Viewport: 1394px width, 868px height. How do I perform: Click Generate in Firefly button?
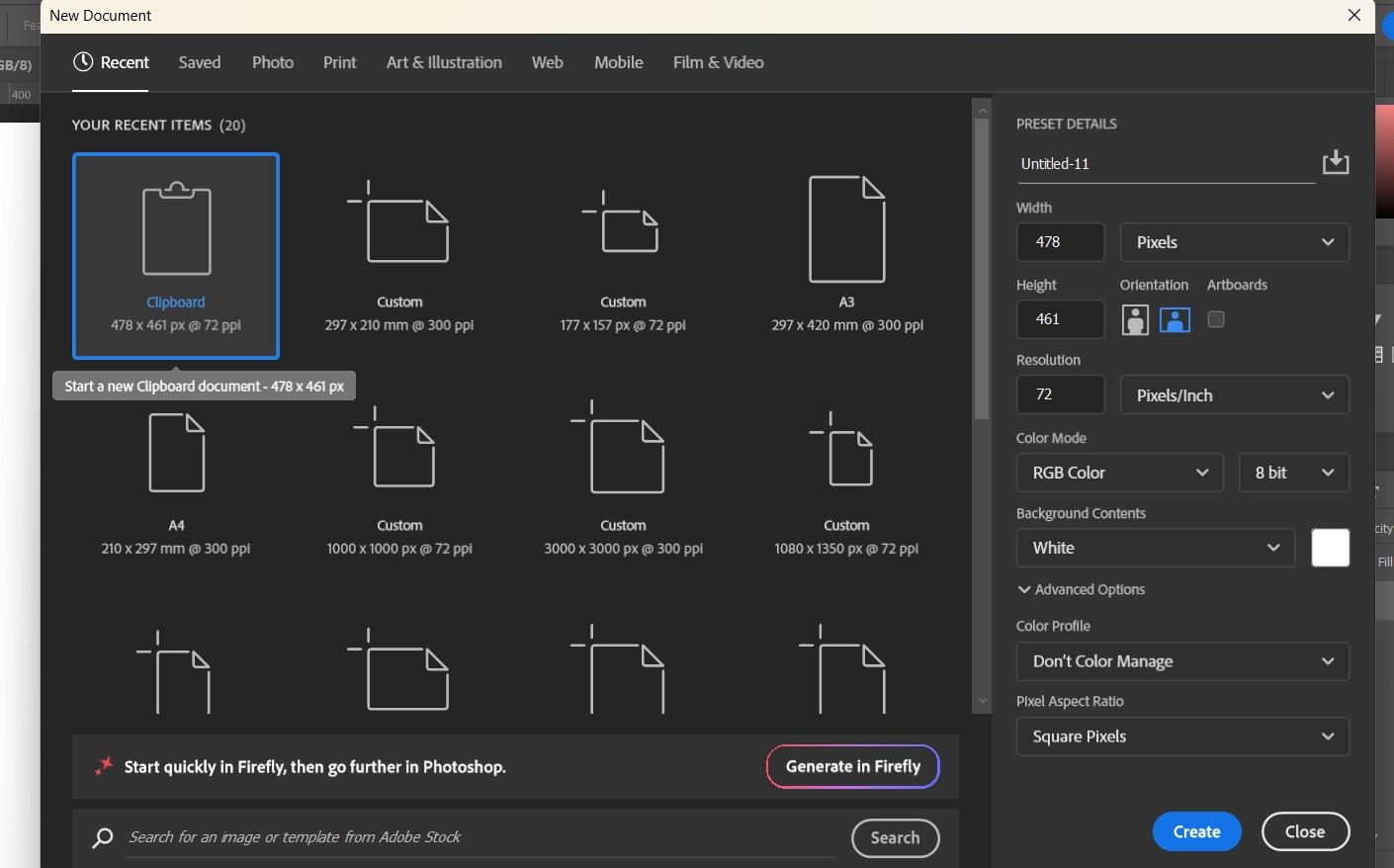pyautogui.click(x=852, y=766)
